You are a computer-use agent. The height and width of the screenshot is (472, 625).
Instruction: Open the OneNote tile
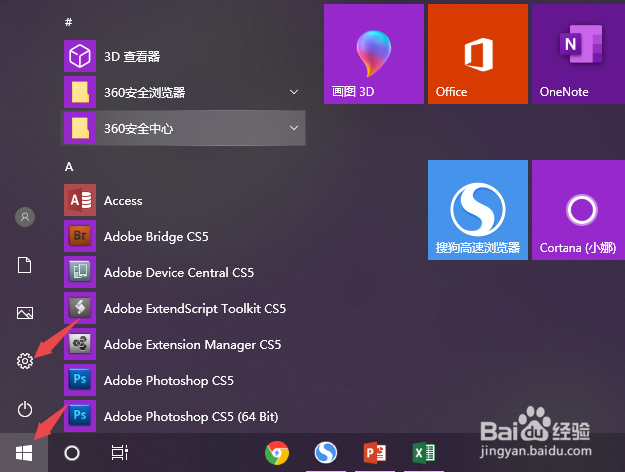pos(578,54)
